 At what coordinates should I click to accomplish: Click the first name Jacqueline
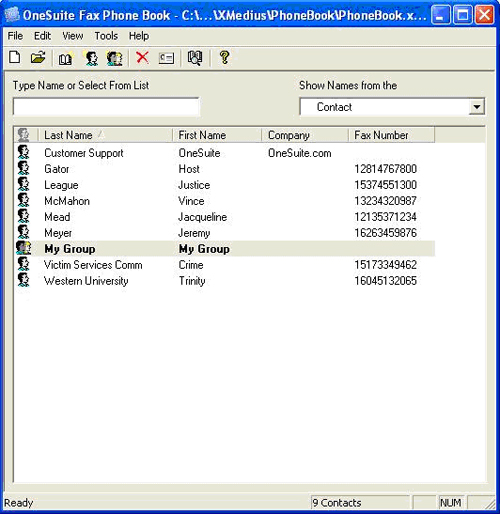click(x=203, y=217)
